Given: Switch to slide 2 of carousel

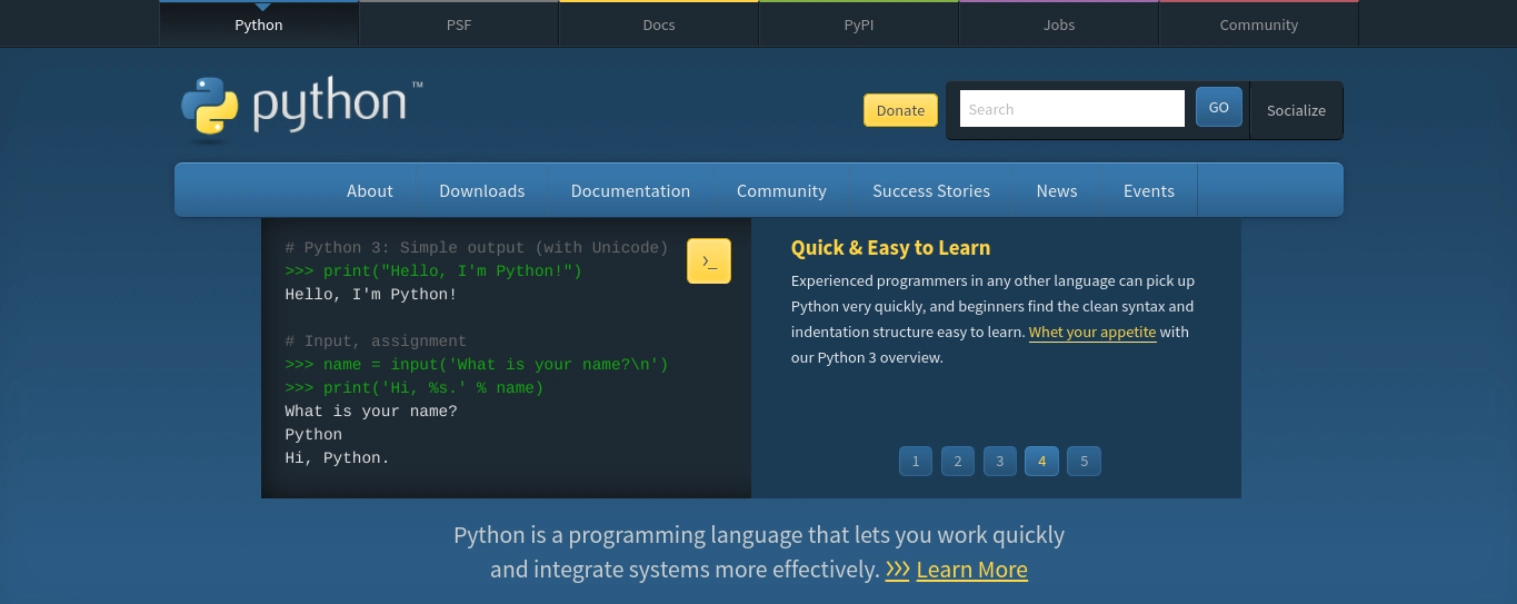Looking at the screenshot, I should pos(957,461).
